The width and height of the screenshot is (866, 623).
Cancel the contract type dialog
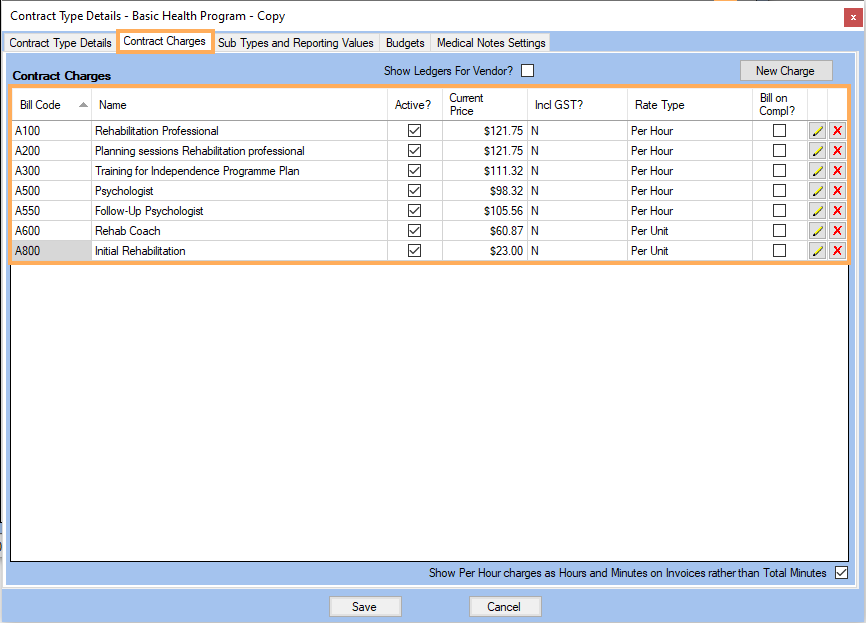[504, 606]
